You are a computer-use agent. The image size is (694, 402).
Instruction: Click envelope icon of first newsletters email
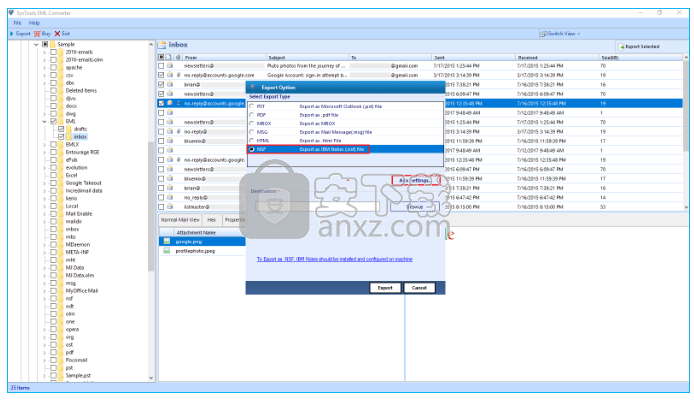pyautogui.click(x=170, y=66)
